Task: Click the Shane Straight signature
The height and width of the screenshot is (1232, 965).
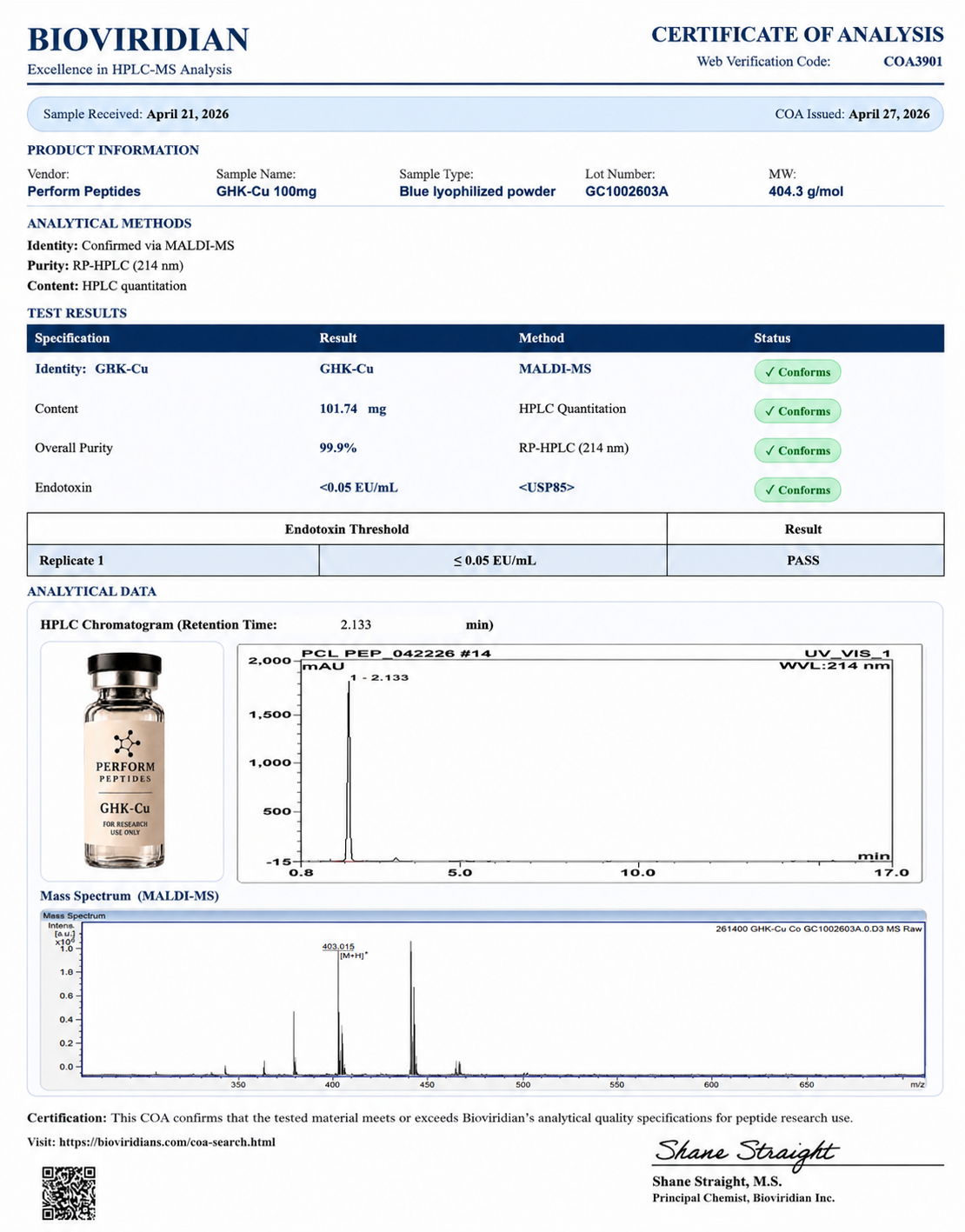Action: pos(745,1151)
